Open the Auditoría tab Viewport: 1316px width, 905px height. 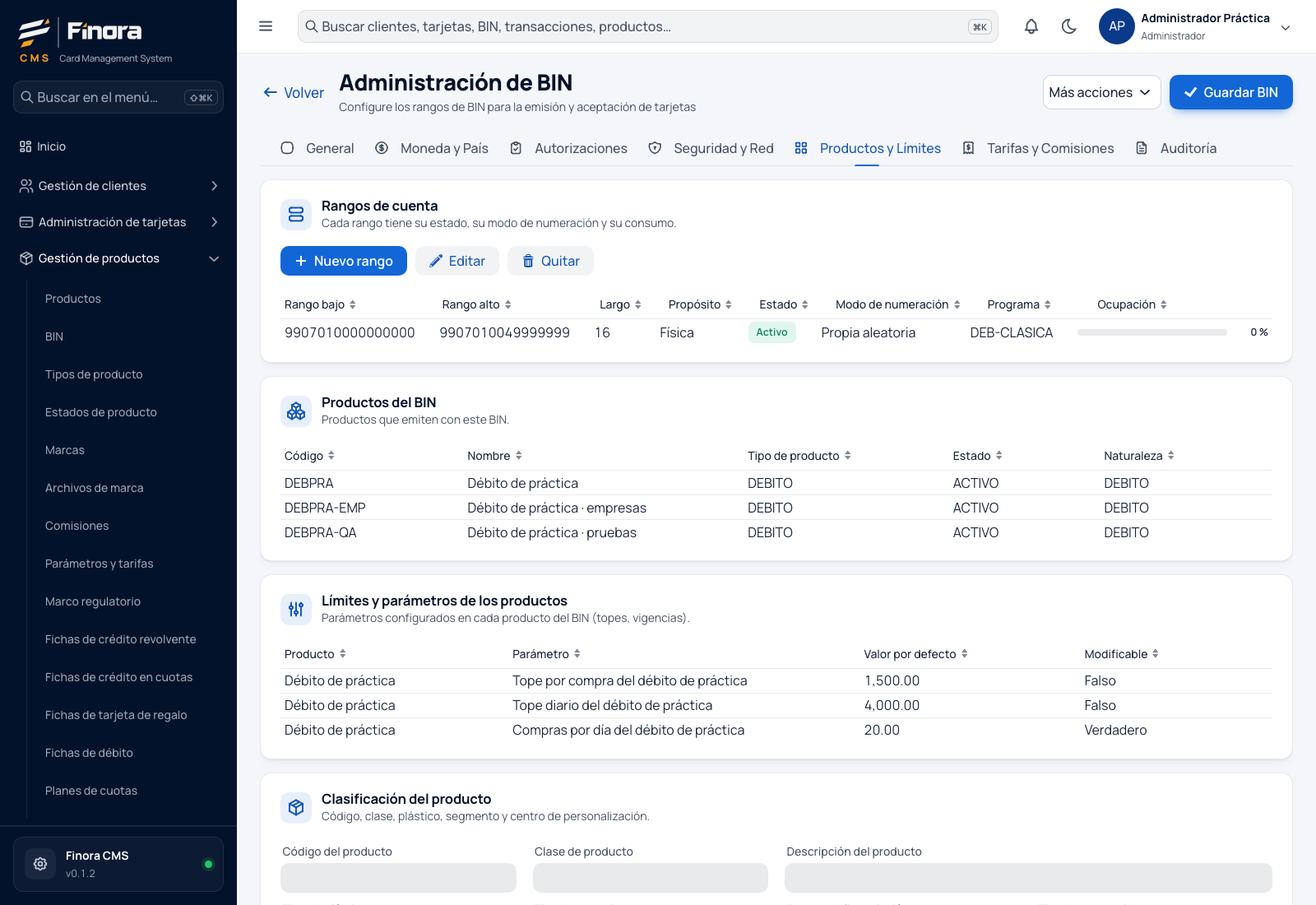click(1176, 148)
